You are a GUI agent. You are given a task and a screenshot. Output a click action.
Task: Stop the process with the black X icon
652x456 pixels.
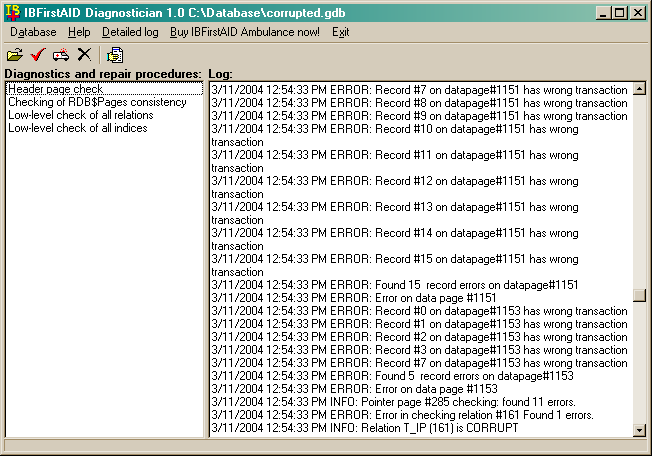click(x=84, y=54)
